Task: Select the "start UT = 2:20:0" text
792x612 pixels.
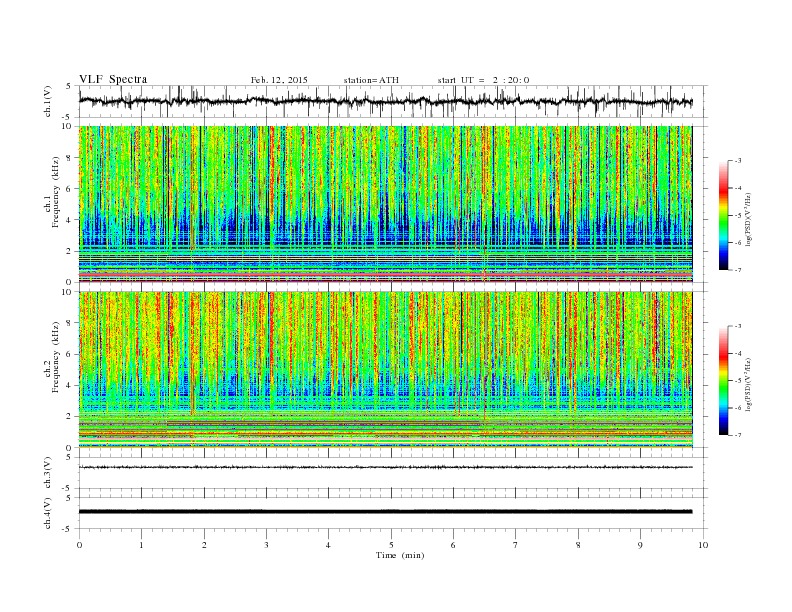Action: coord(483,80)
